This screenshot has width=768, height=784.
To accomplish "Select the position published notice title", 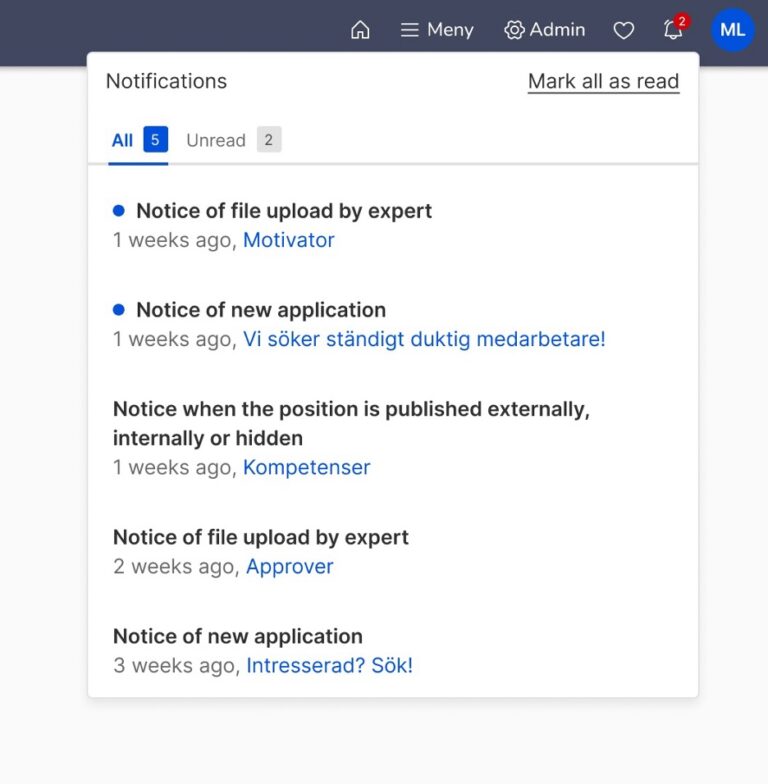I will pyautogui.click(x=351, y=423).
